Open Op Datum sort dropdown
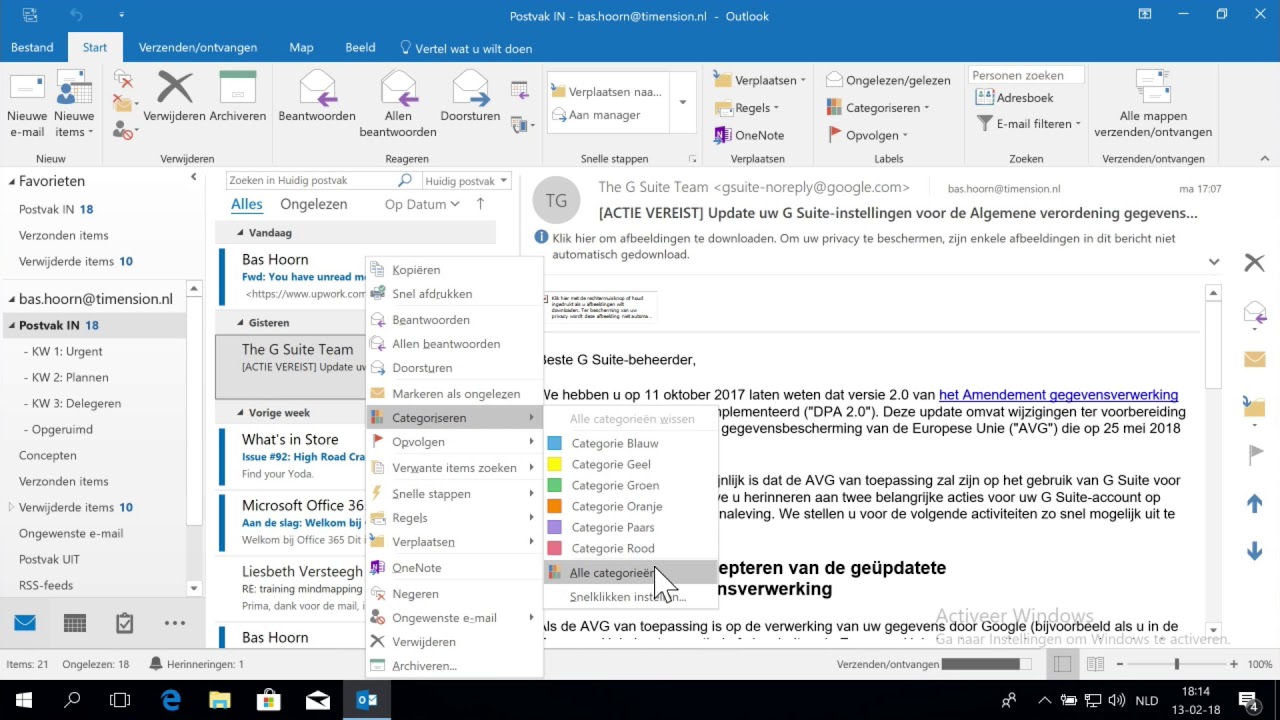 [422, 204]
